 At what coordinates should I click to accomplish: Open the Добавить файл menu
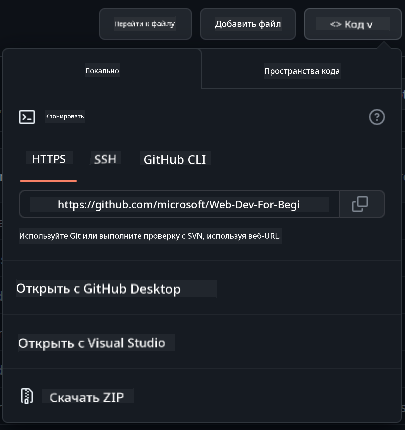click(248, 24)
